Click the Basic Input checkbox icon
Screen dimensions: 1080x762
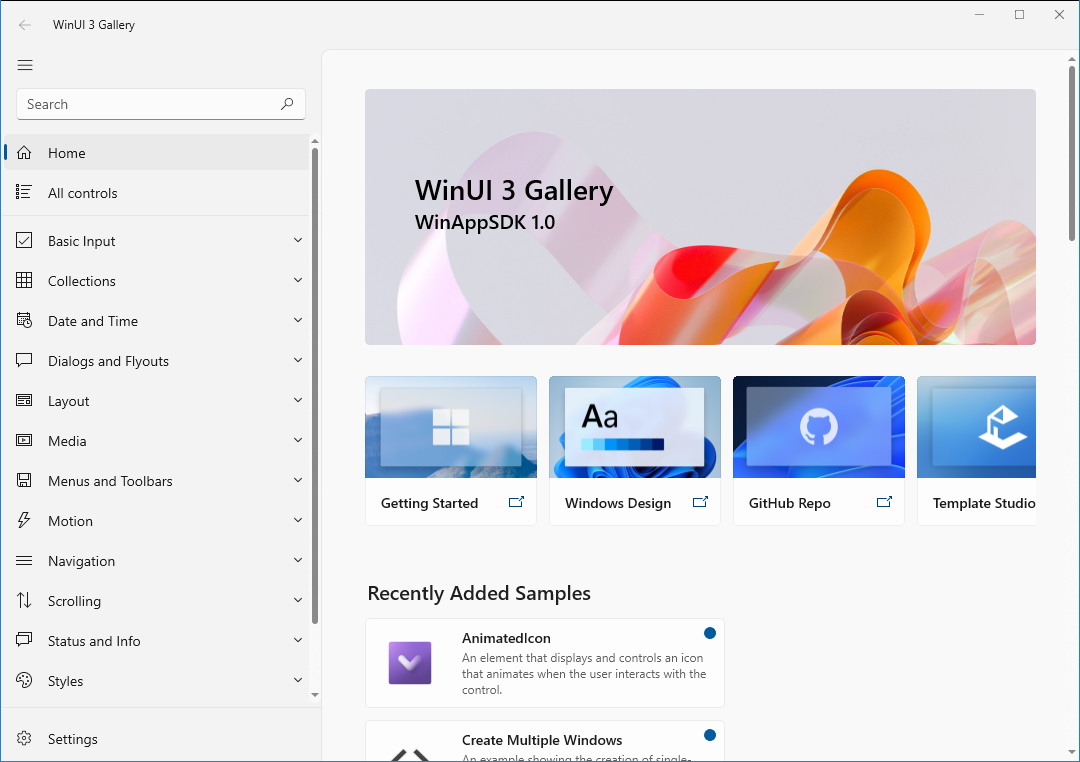tap(24, 240)
